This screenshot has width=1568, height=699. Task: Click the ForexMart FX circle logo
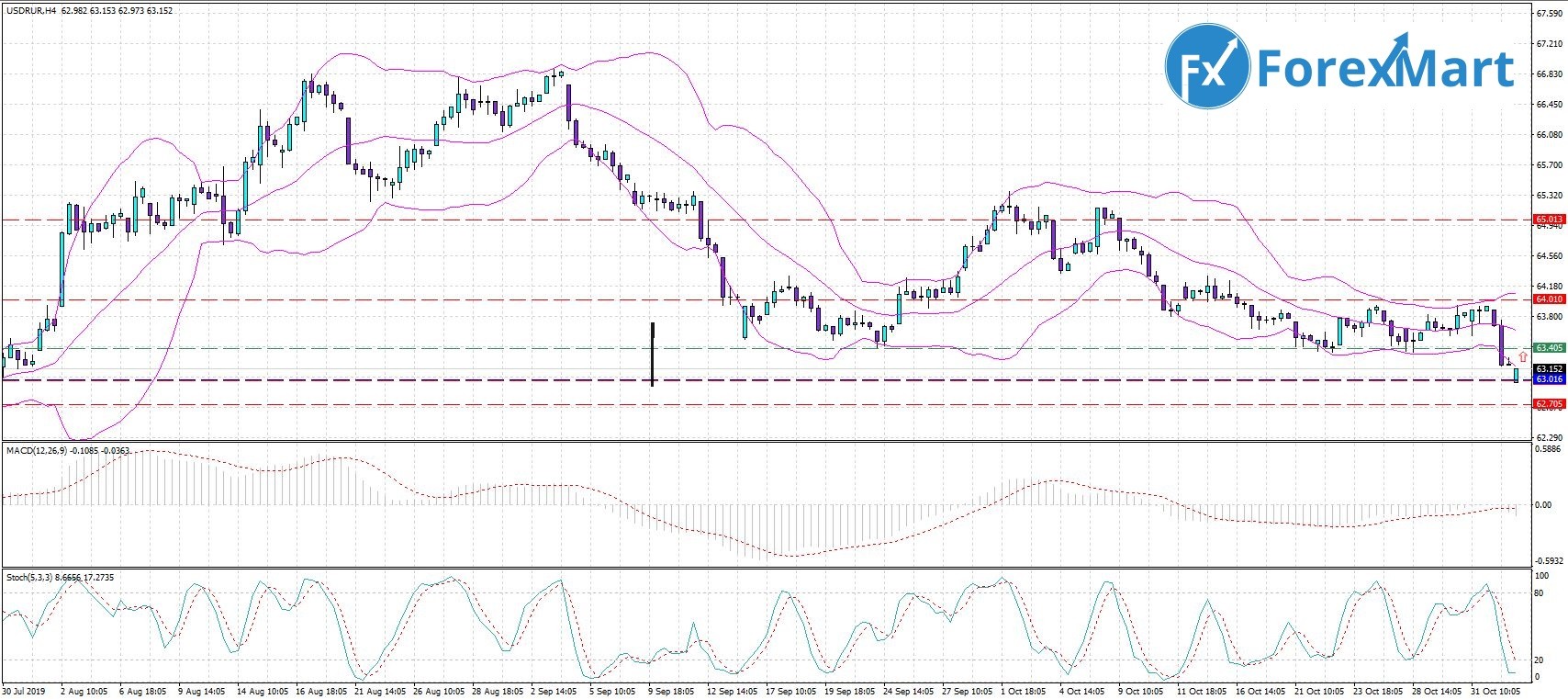(1206, 66)
